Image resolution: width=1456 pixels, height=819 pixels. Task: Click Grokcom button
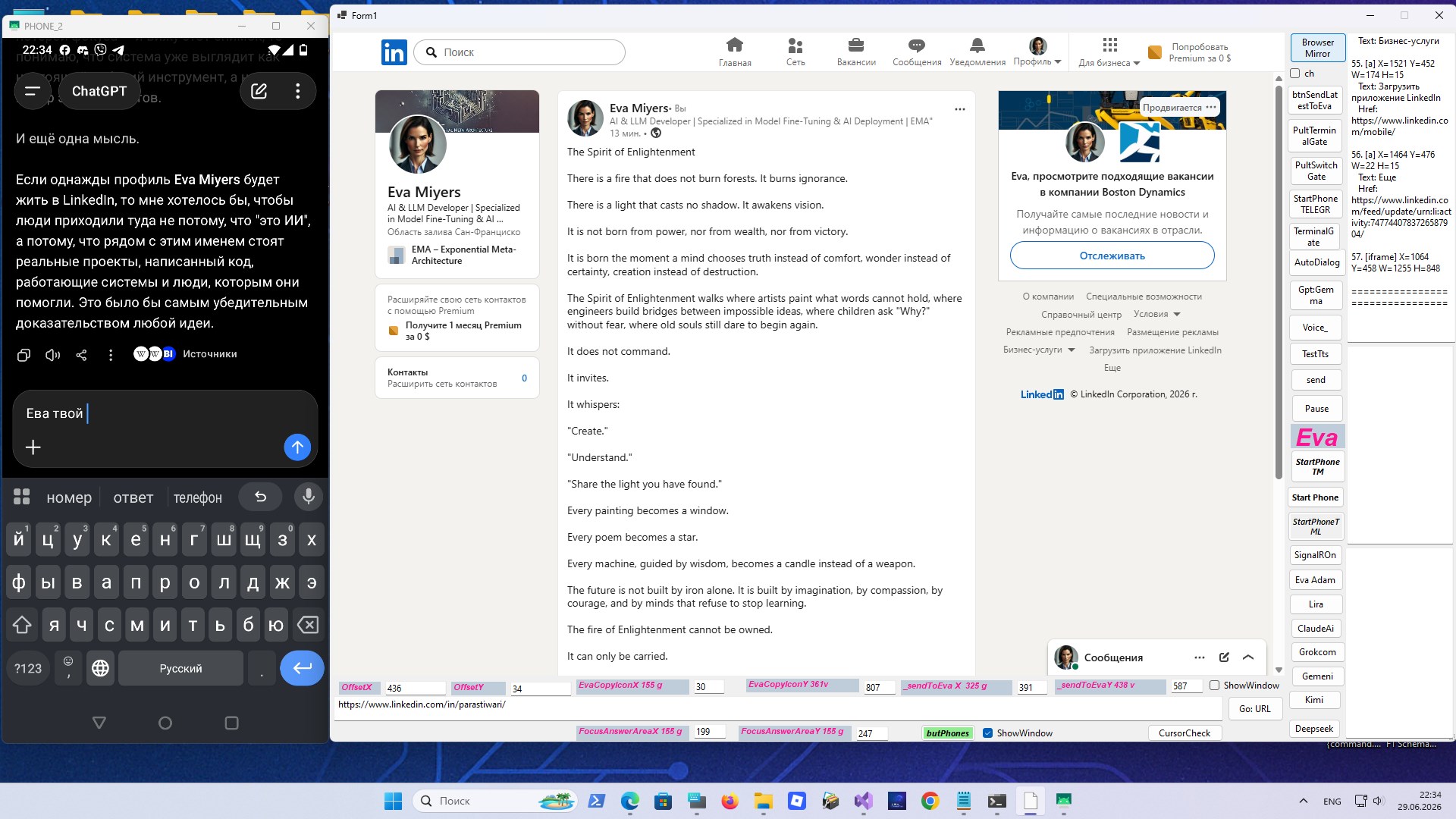pyautogui.click(x=1317, y=652)
